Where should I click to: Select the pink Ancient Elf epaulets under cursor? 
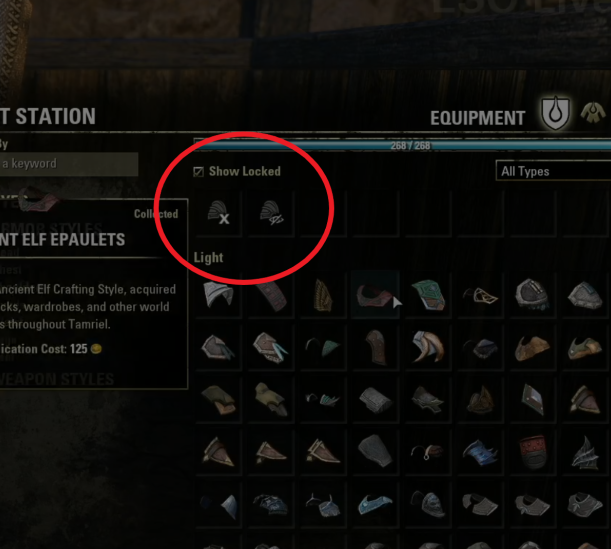coord(375,295)
